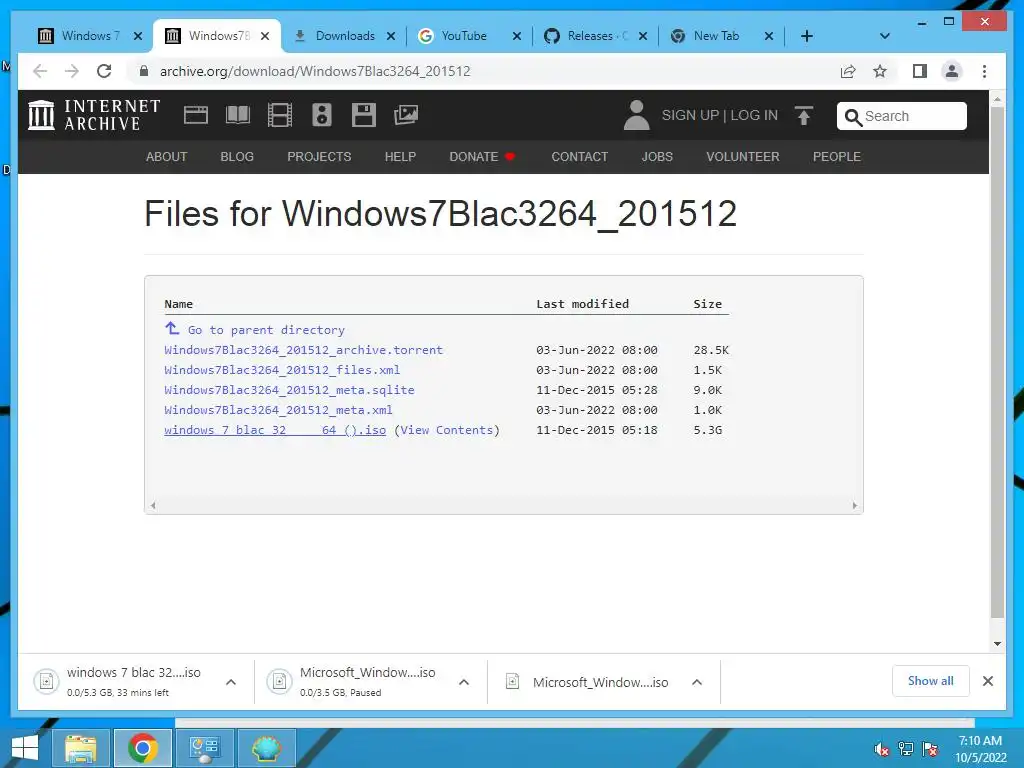Click the user avatar icon

coord(636,115)
